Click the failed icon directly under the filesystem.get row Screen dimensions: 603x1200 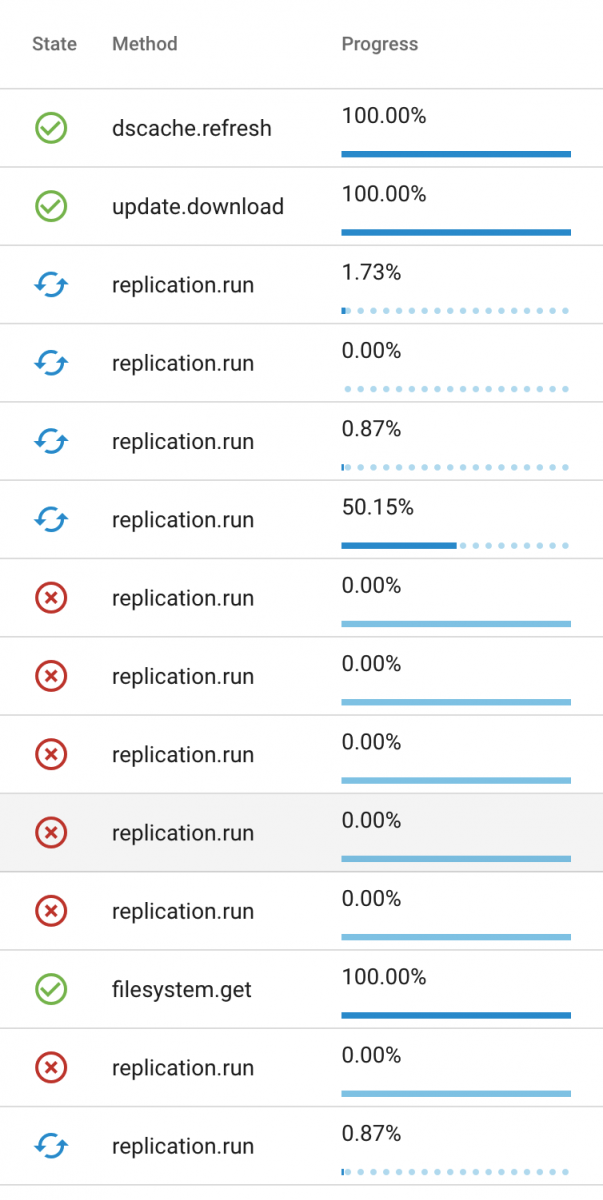pyautogui.click(x=51, y=1068)
